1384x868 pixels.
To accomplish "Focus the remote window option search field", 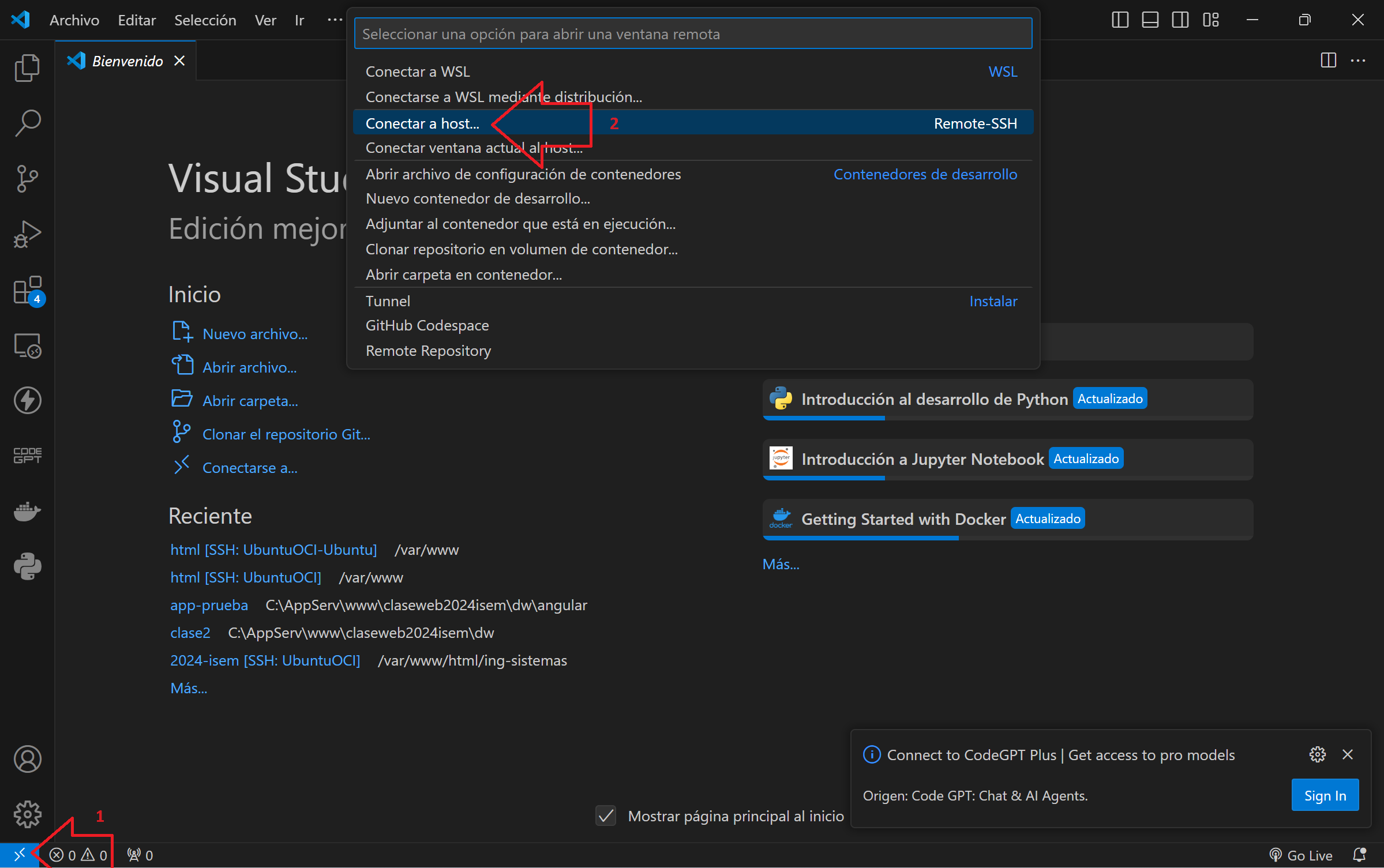I will 692,33.
